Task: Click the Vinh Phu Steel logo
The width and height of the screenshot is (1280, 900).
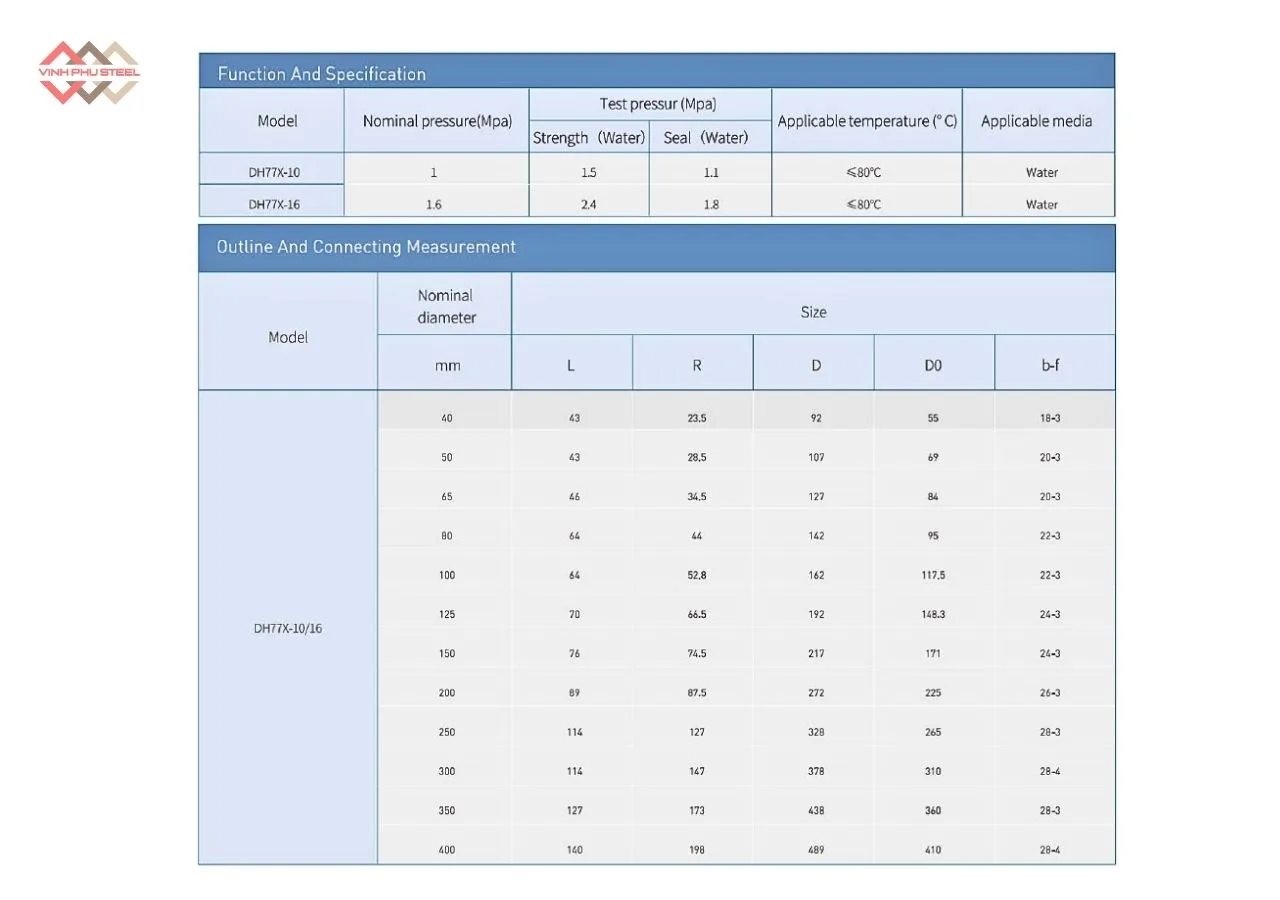Action: [88, 73]
